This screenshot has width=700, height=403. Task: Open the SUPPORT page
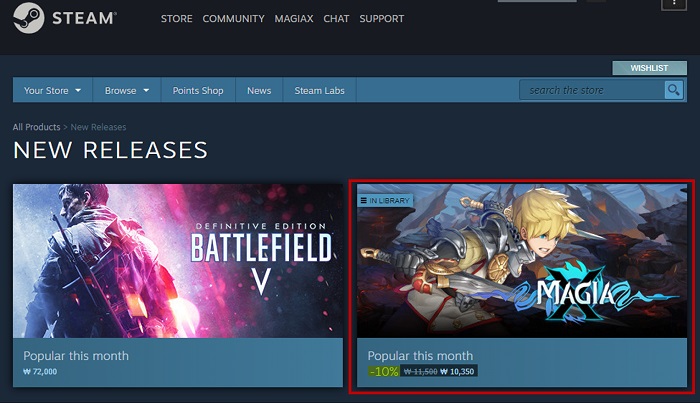(382, 19)
